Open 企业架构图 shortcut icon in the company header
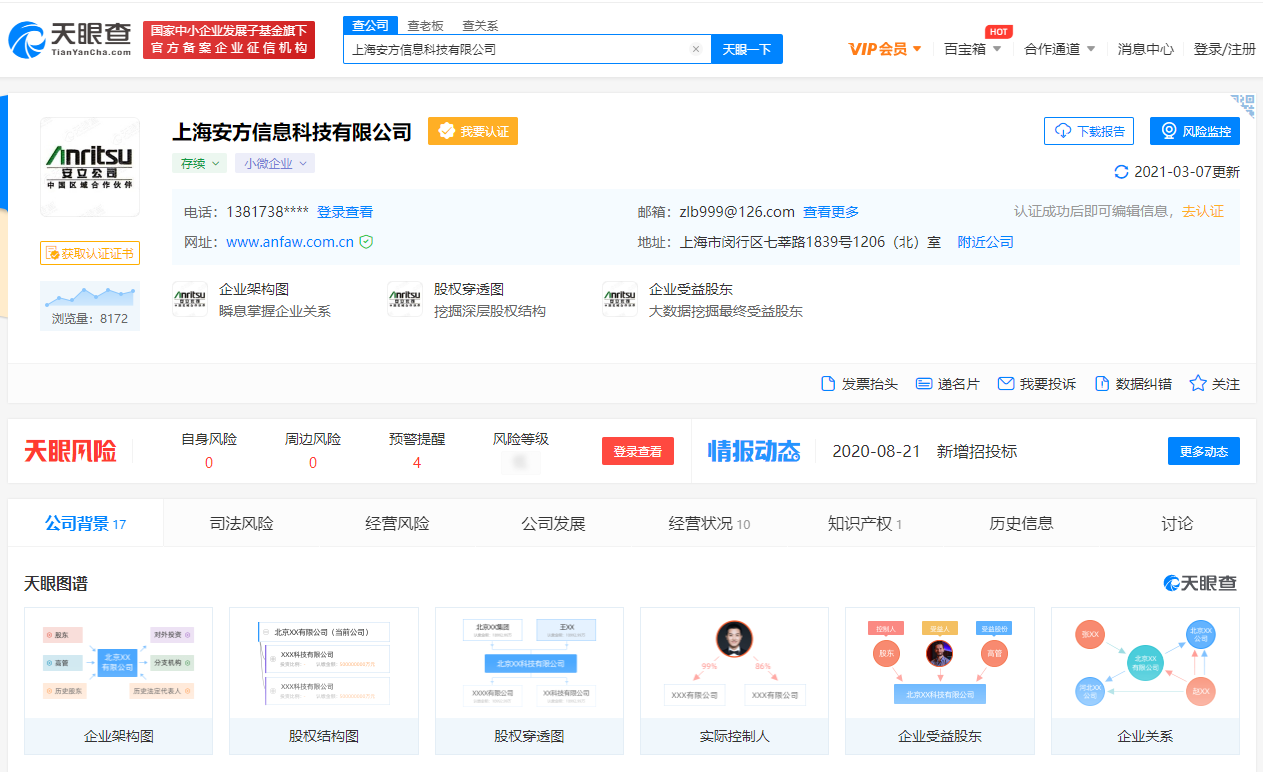 (189, 299)
